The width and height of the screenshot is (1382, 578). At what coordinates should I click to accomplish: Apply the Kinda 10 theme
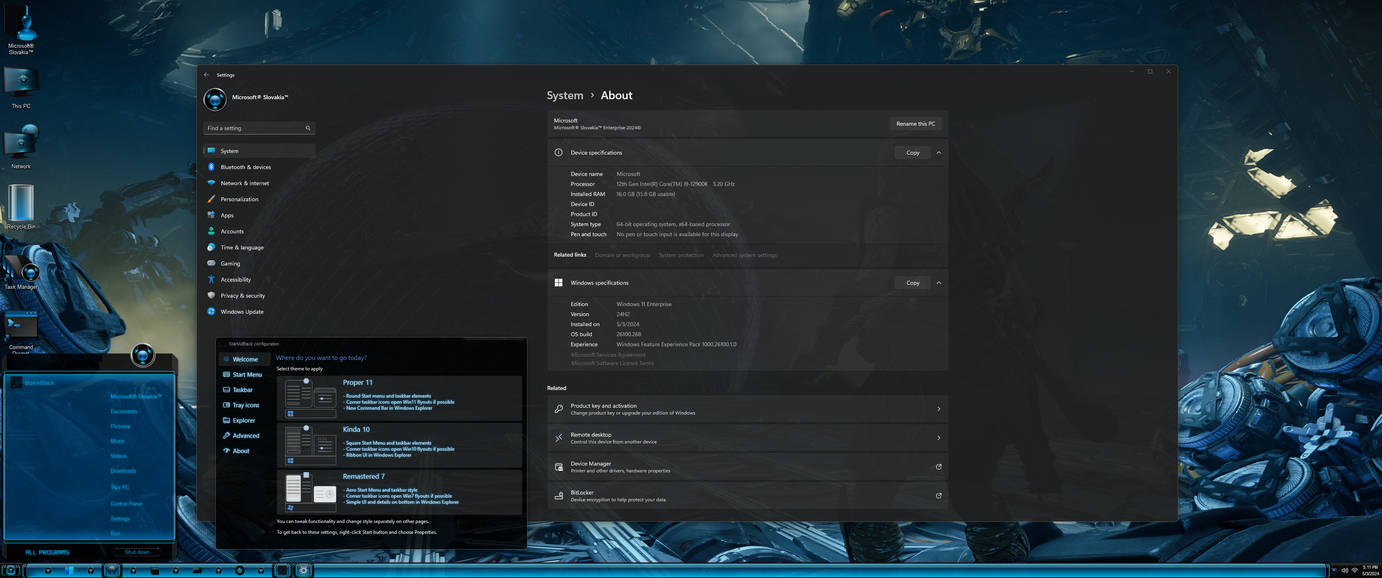pyautogui.click(x=399, y=445)
